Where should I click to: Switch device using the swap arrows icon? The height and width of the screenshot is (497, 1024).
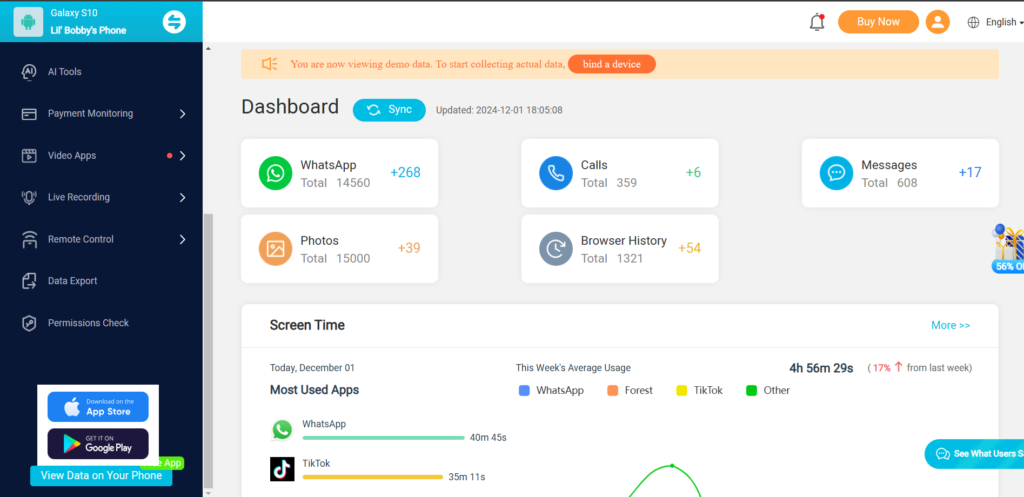[x=174, y=22]
